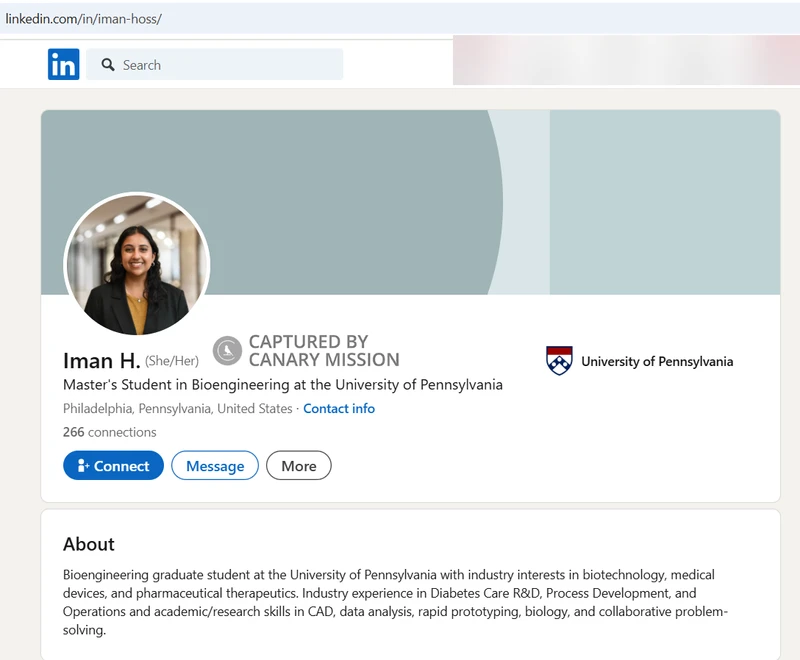800x660 pixels.
Task: Open the Contact info link
Action: pos(339,409)
